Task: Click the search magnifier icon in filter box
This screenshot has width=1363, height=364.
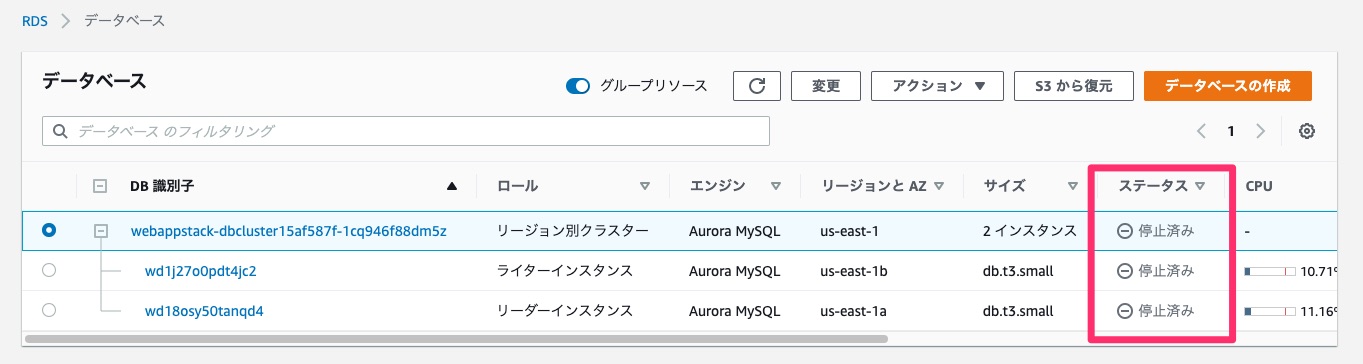Action: (x=59, y=131)
